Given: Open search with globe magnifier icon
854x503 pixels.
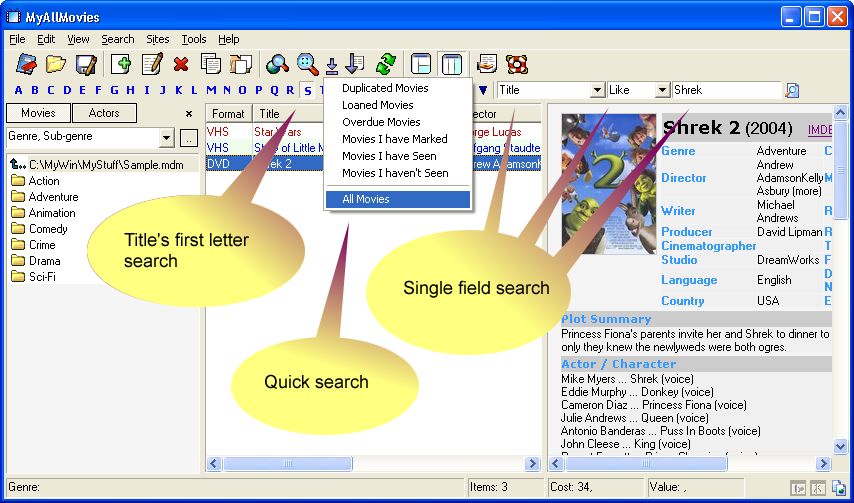Looking at the screenshot, I should coord(277,64).
